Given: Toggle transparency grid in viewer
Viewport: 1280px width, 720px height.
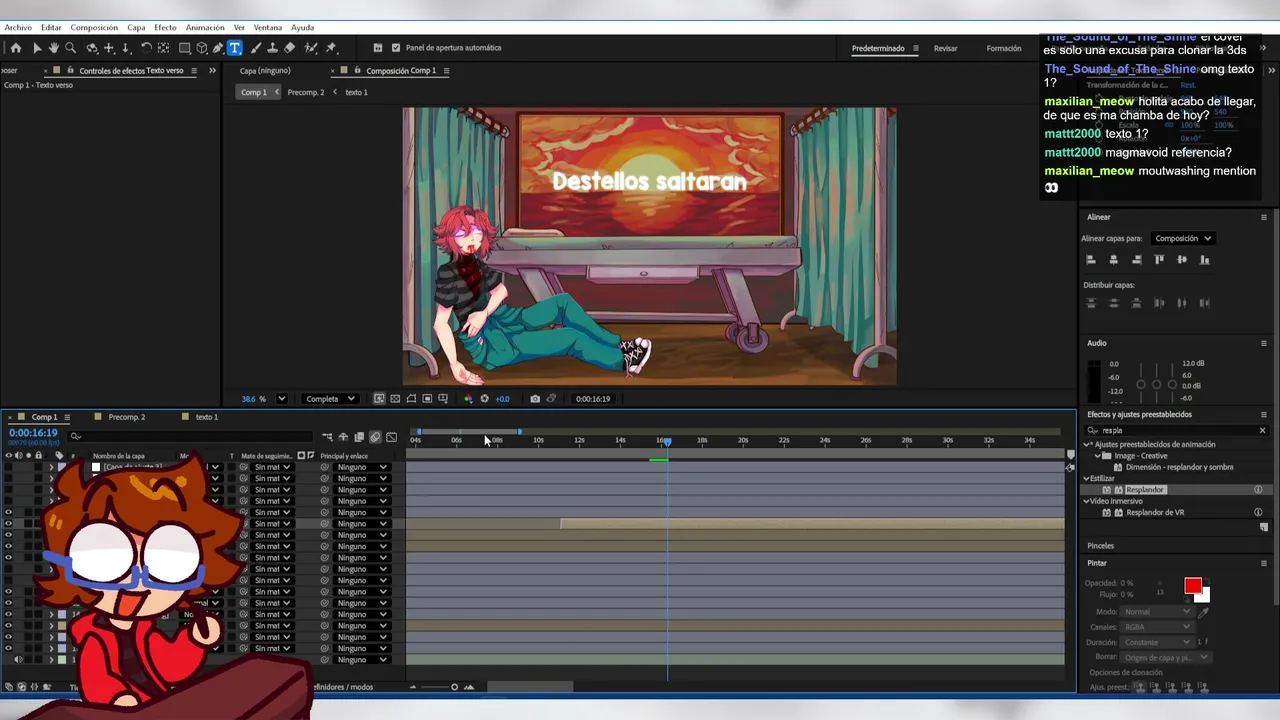Looking at the screenshot, I should pyautogui.click(x=395, y=399).
